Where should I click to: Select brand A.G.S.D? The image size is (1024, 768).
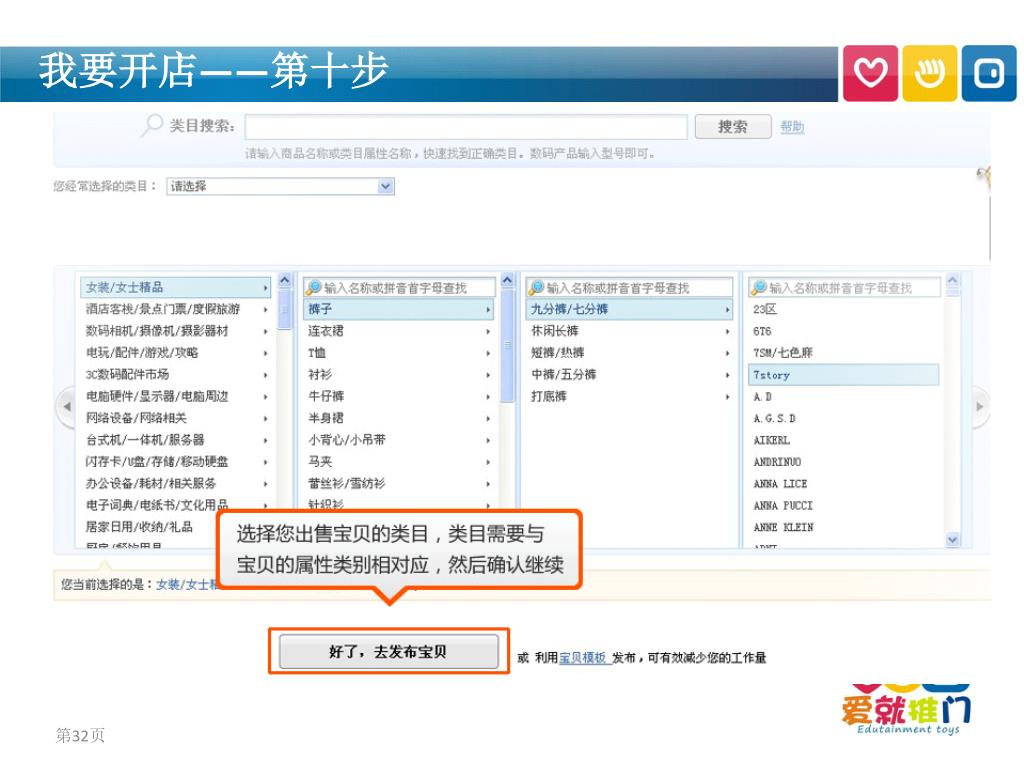tap(775, 418)
